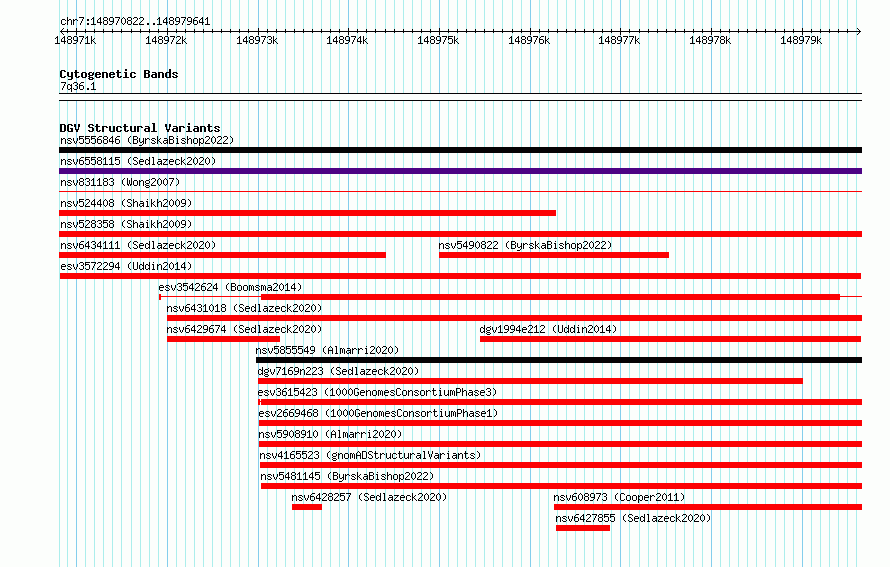890x567 pixels.
Task: Open nsv4165523 (gnomADStructuralVariants) label
Action: pos(370,455)
